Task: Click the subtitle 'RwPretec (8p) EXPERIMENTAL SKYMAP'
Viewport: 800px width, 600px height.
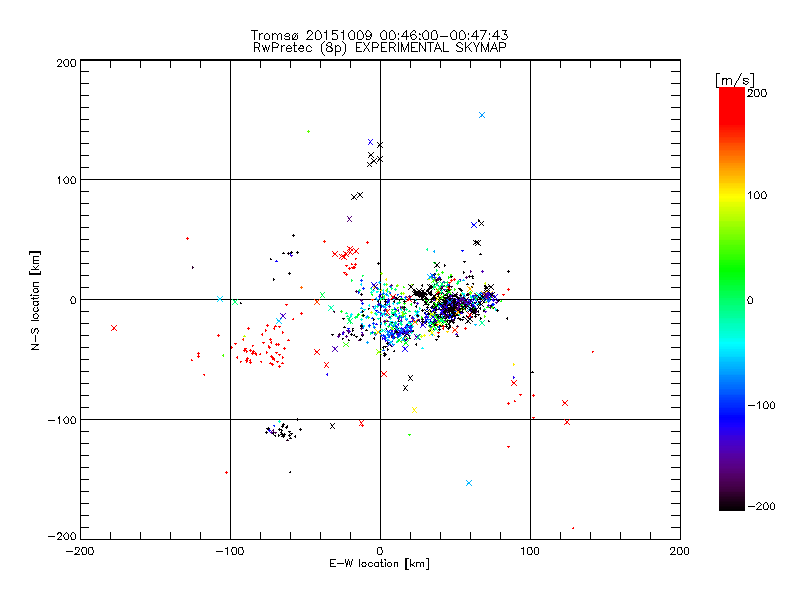Action: pyautogui.click(x=380, y=48)
